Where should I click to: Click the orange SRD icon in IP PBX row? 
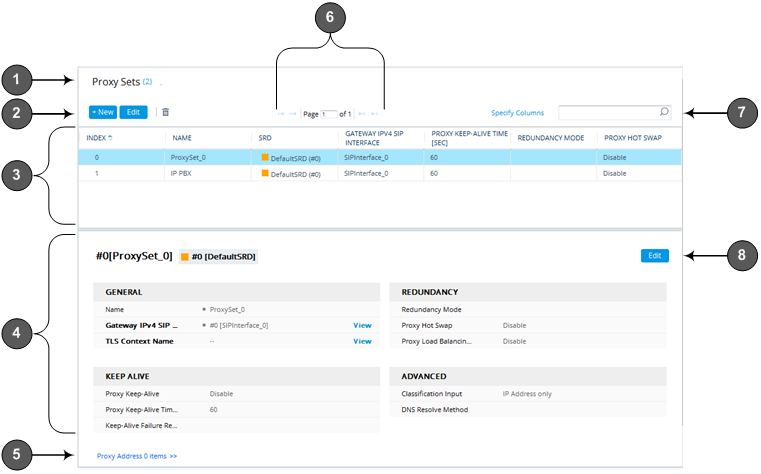coord(265,174)
